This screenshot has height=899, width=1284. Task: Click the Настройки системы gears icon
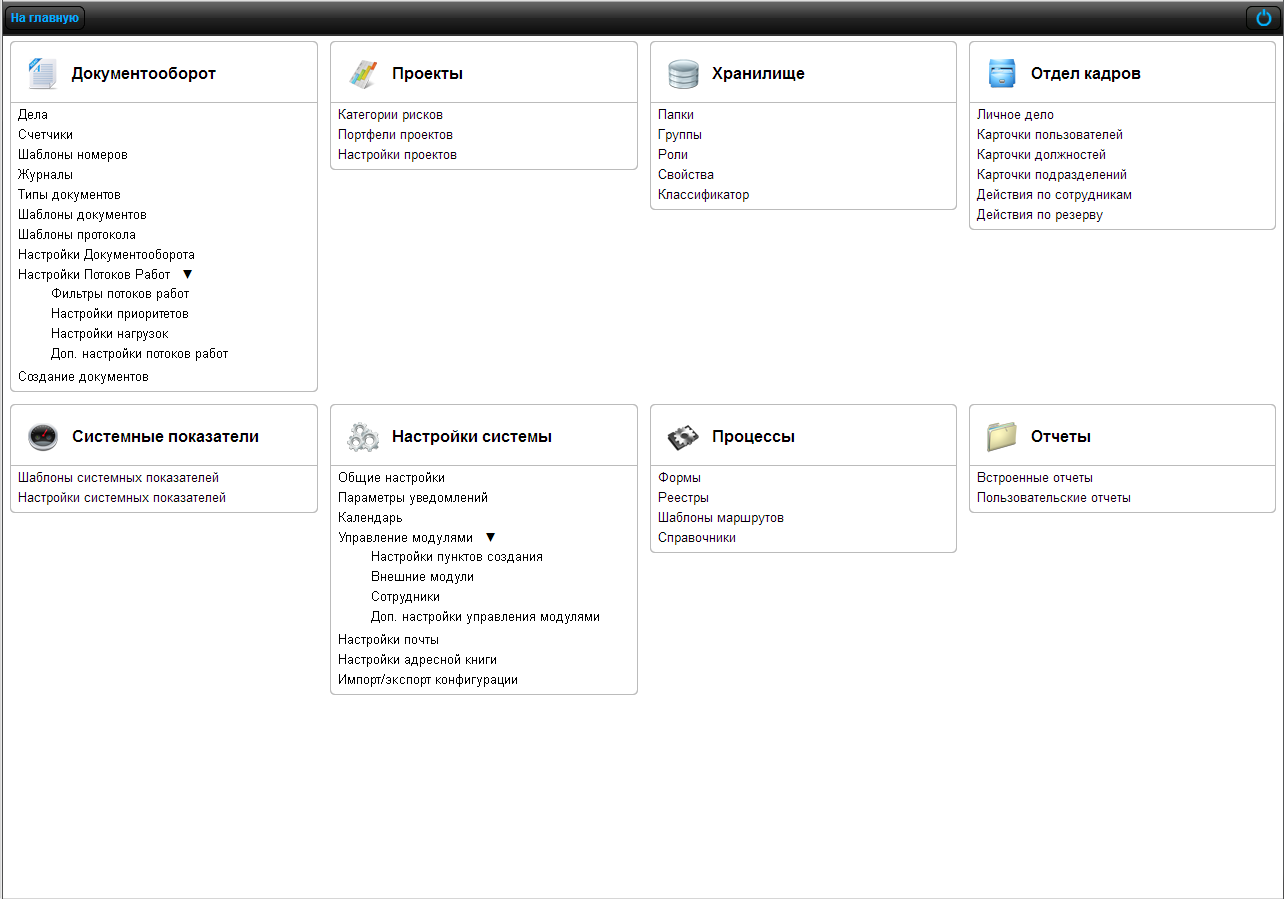363,437
